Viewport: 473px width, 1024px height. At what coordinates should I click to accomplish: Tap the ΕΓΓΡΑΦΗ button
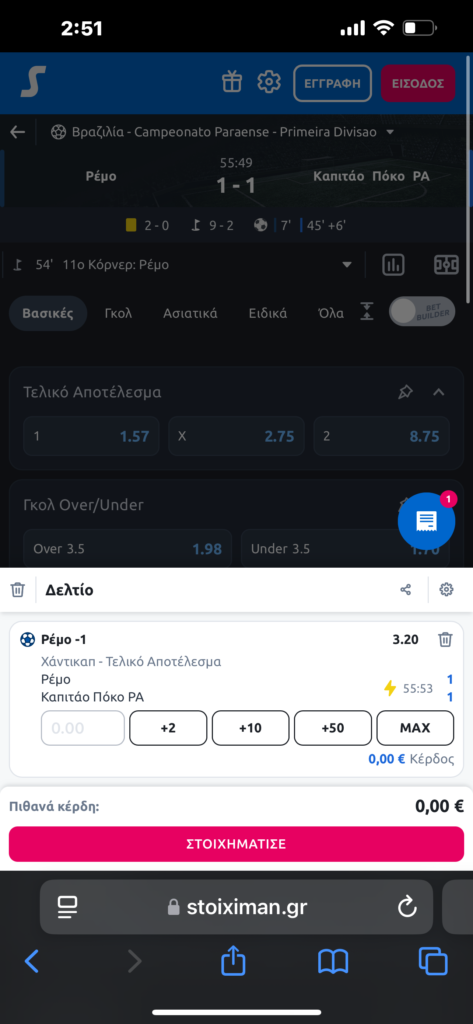click(x=333, y=83)
